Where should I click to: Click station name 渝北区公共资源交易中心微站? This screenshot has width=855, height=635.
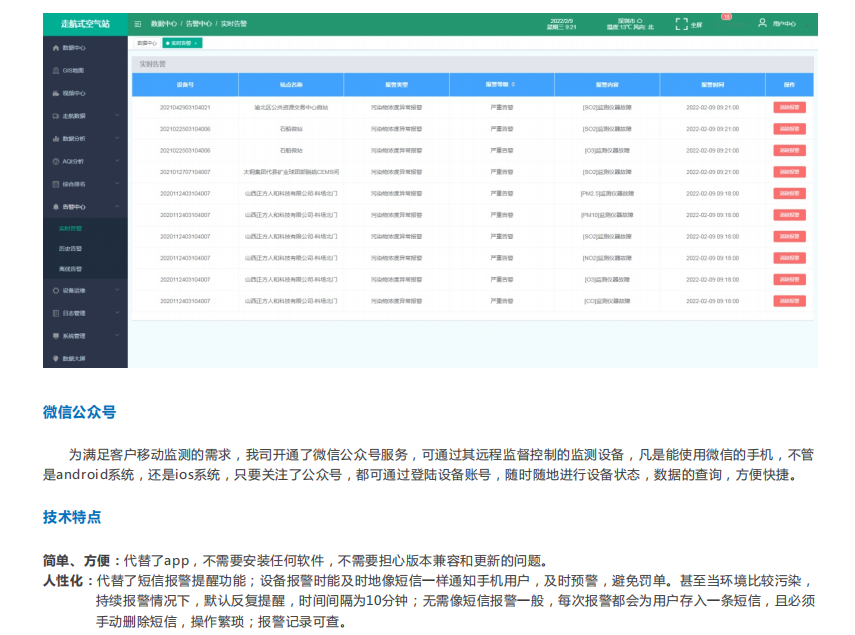[291, 107]
